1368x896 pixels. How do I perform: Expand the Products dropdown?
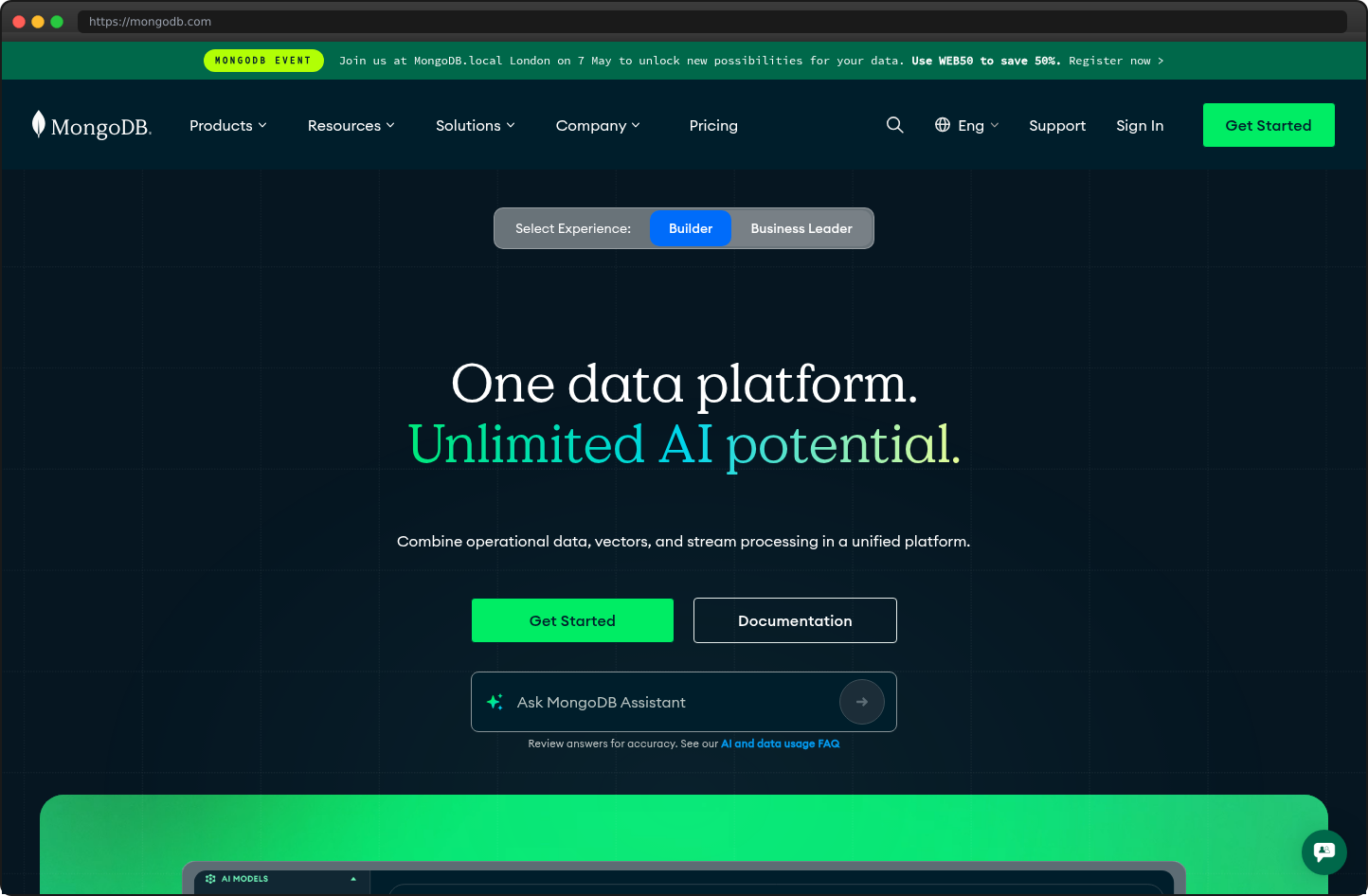227,125
